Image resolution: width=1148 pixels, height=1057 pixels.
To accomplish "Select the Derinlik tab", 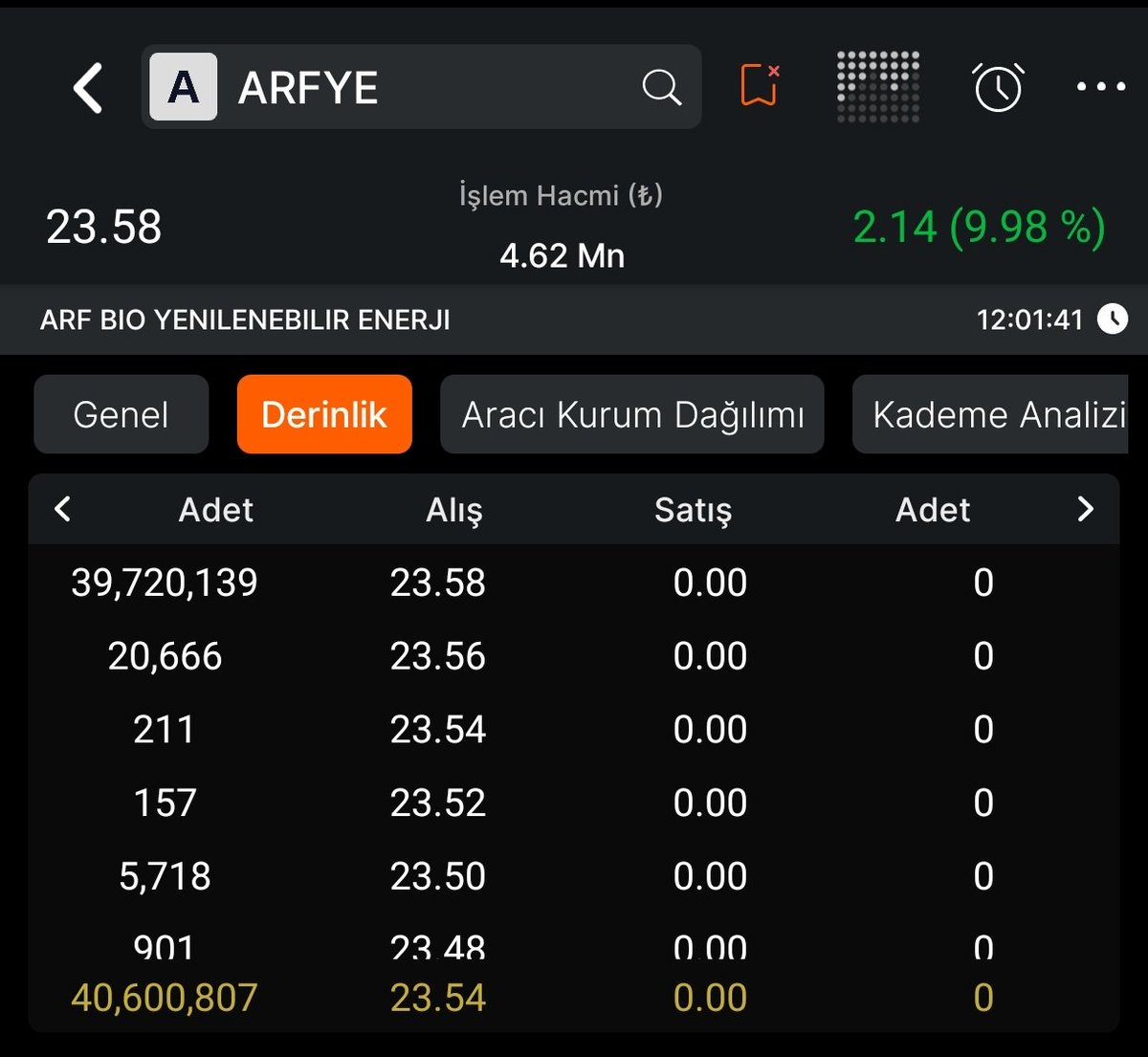I will pos(323,413).
